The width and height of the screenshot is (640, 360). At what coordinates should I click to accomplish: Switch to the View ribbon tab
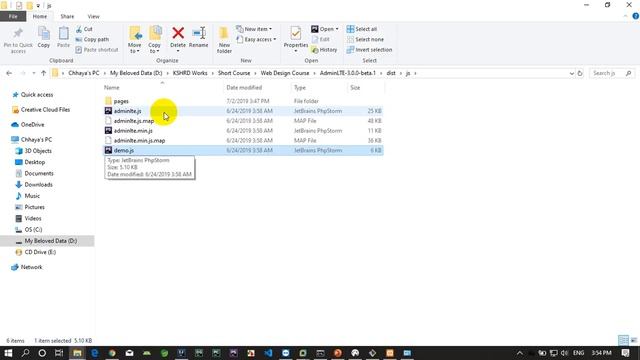[x=93, y=16]
